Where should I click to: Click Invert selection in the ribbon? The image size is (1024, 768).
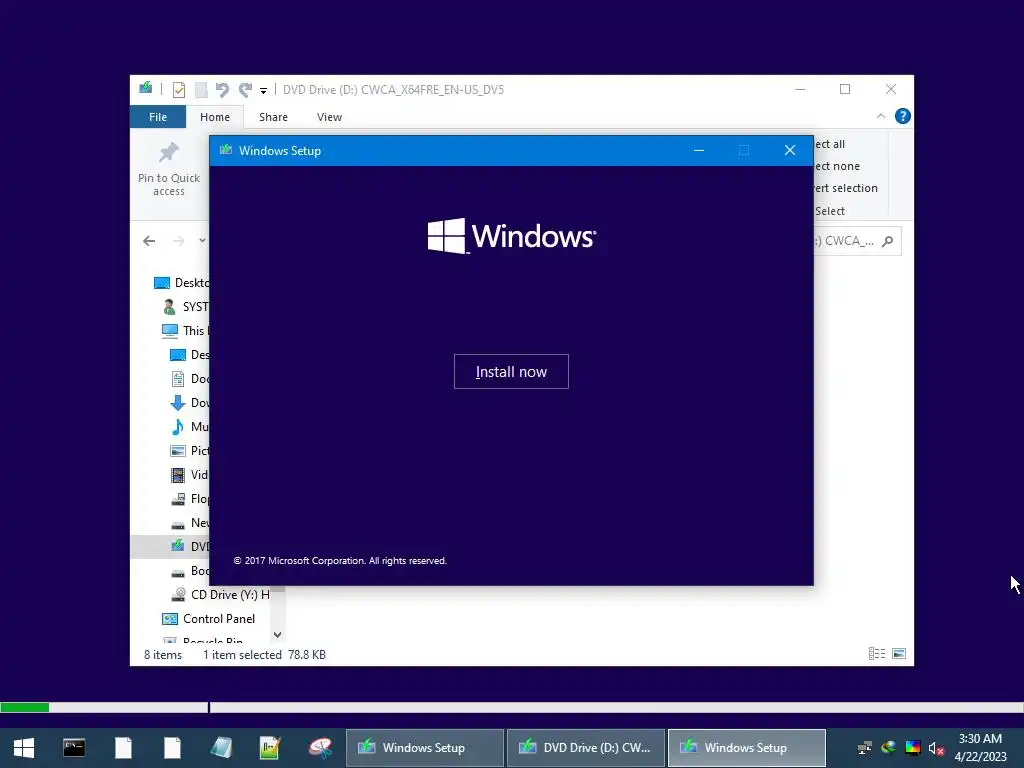click(x=846, y=188)
